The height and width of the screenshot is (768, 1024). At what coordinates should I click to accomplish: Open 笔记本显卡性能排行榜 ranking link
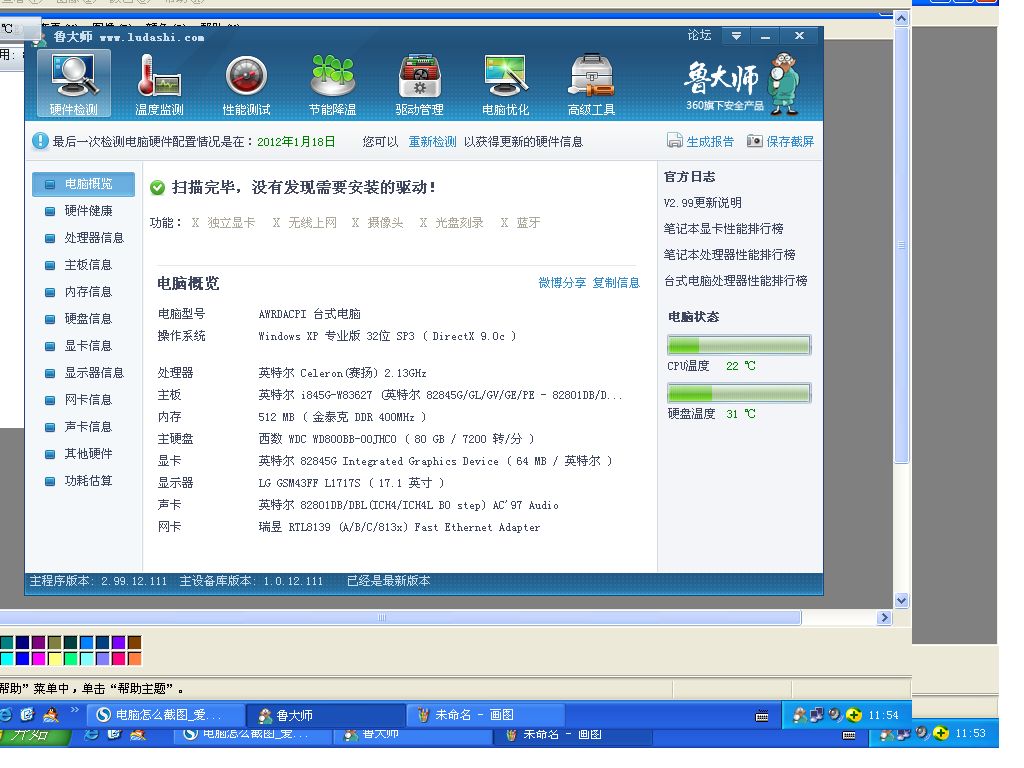723,229
